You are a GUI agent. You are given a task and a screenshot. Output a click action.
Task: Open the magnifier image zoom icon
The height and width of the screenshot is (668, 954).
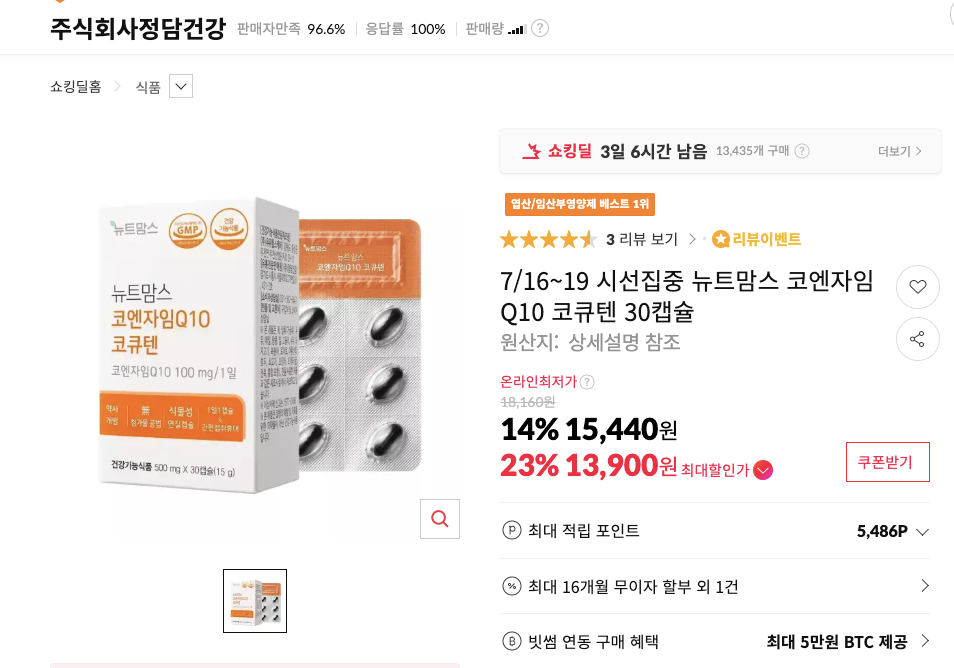pos(440,519)
